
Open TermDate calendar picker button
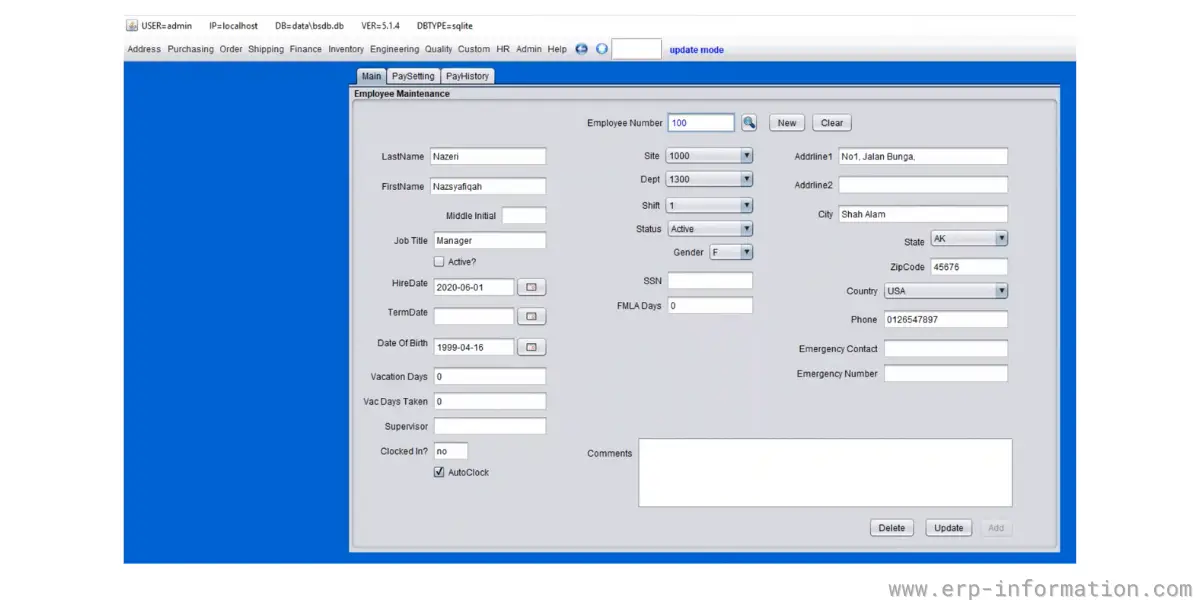click(532, 316)
